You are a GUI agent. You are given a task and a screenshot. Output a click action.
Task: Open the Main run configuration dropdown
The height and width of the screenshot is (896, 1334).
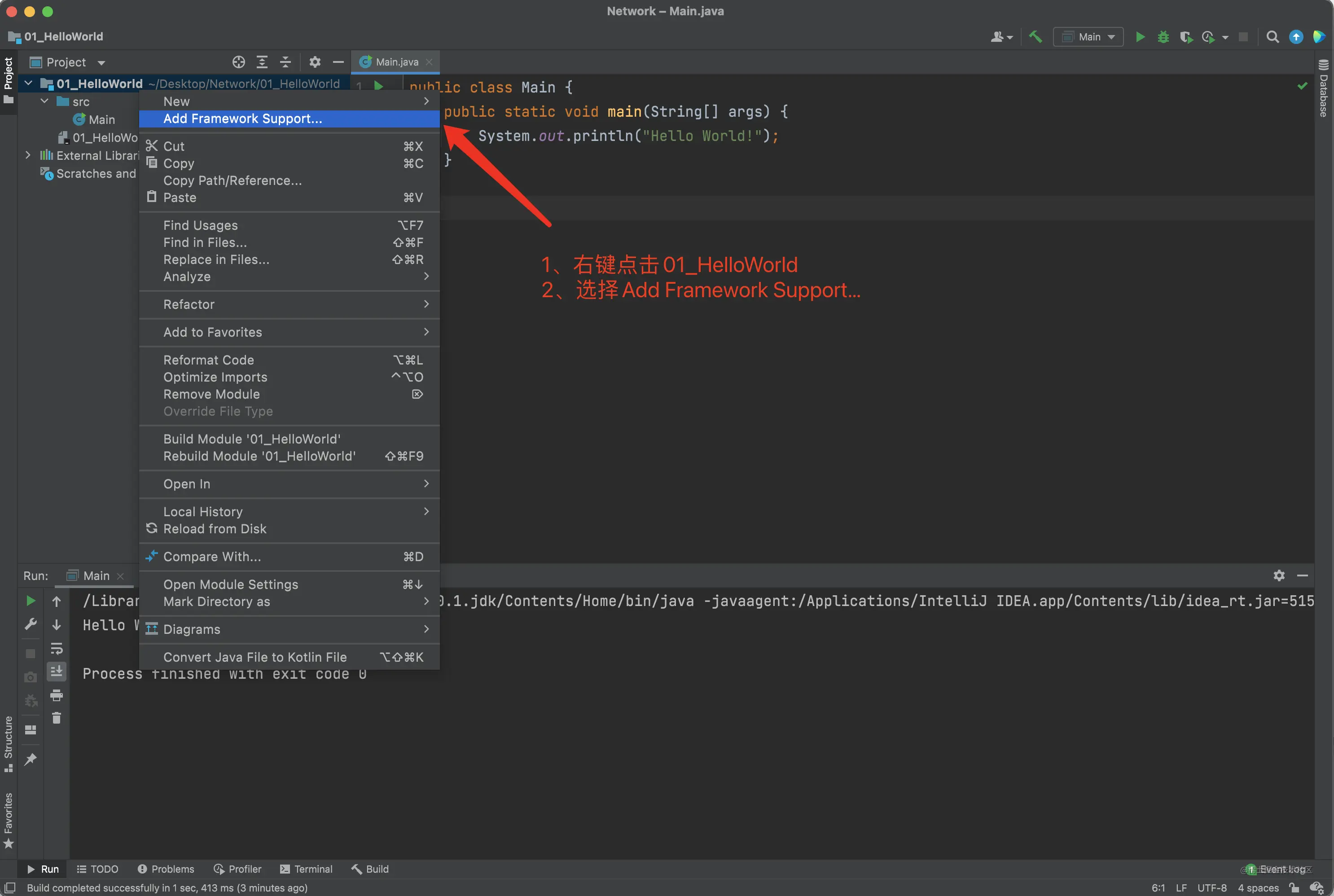click(1088, 36)
